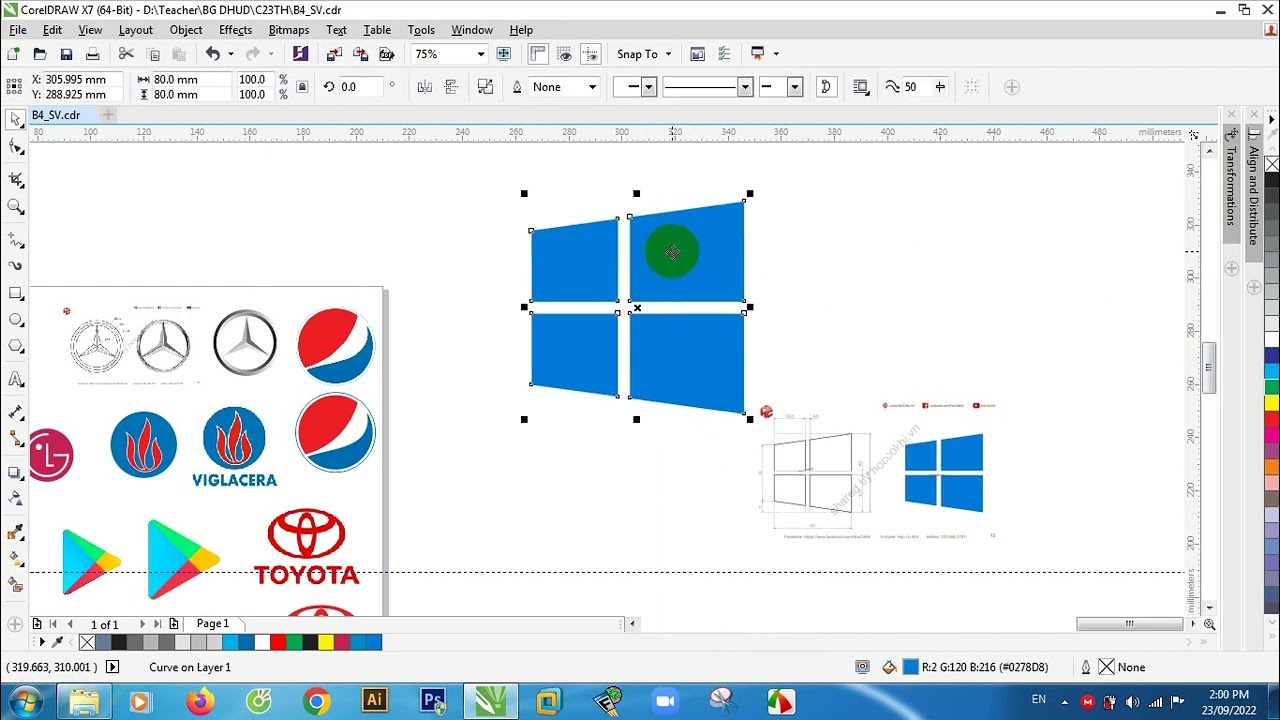
Task: Select the Color Eyedropper tool
Action: click(15, 531)
